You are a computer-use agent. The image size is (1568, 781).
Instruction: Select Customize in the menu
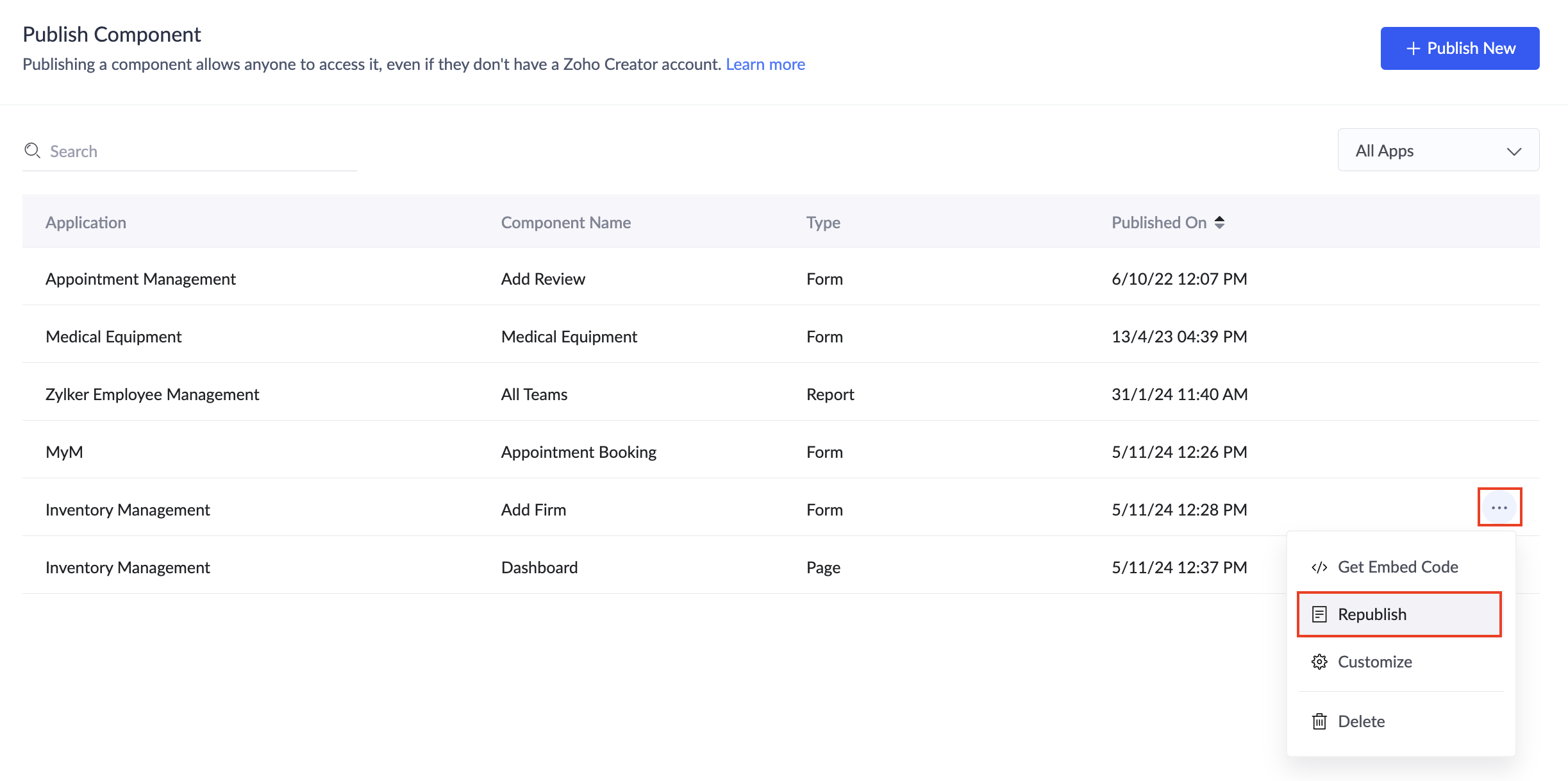(x=1374, y=662)
